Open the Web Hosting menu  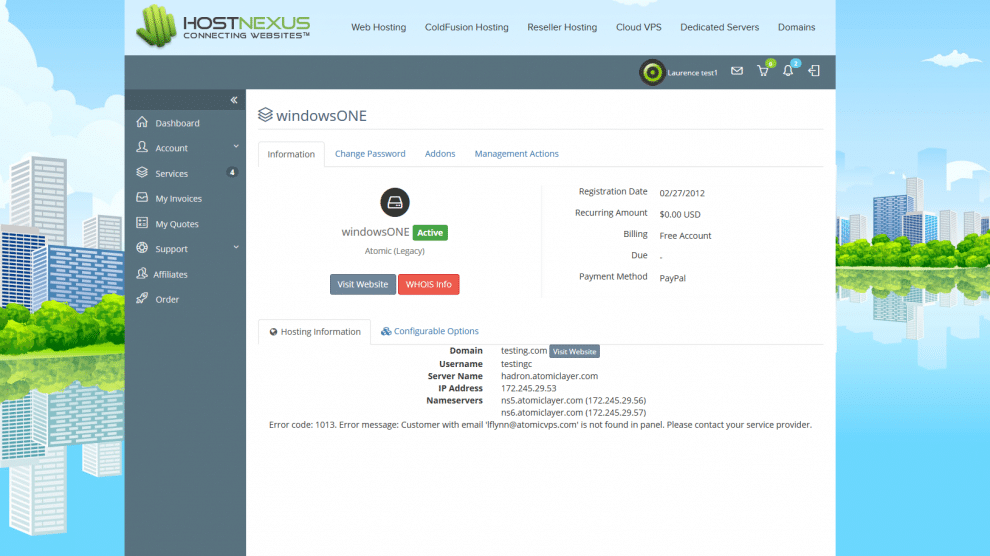click(x=378, y=27)
